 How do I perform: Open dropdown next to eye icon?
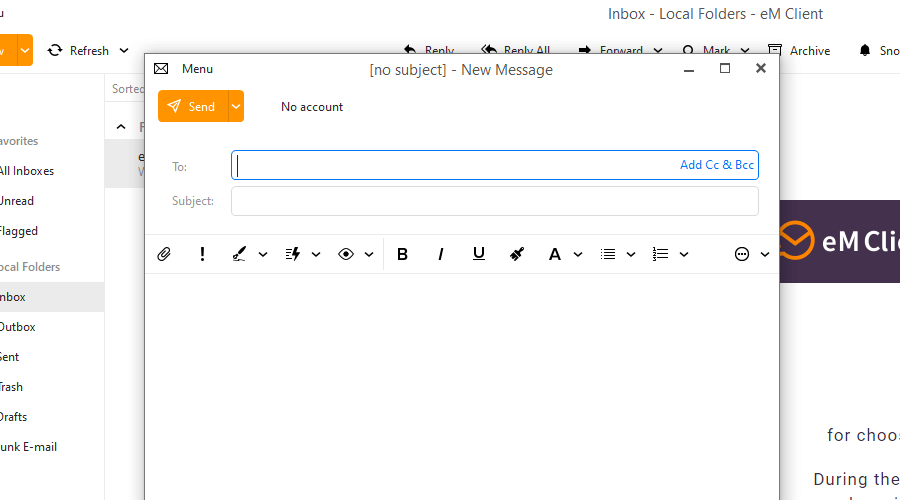369,254
